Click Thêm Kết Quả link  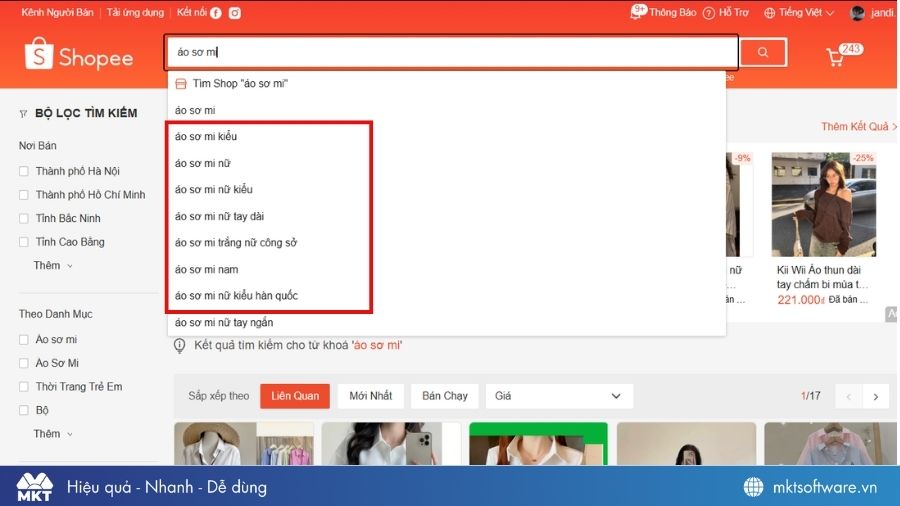click(858, 126)
